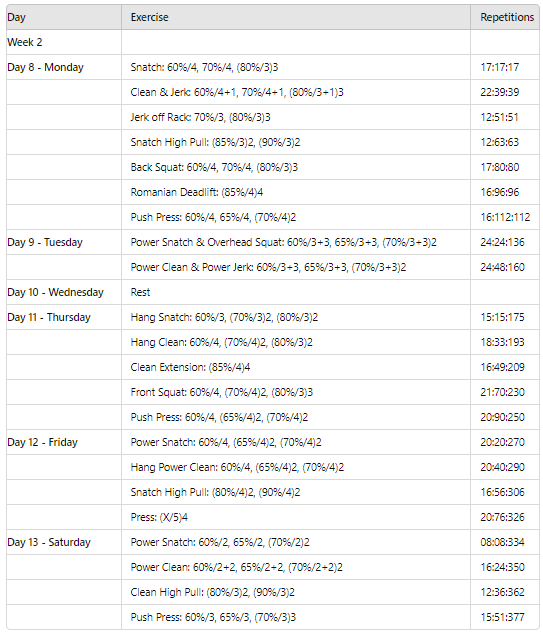Click the Day 11 - Thursday cell
Viewport: 543px width, 633px height.
[64, 317]
